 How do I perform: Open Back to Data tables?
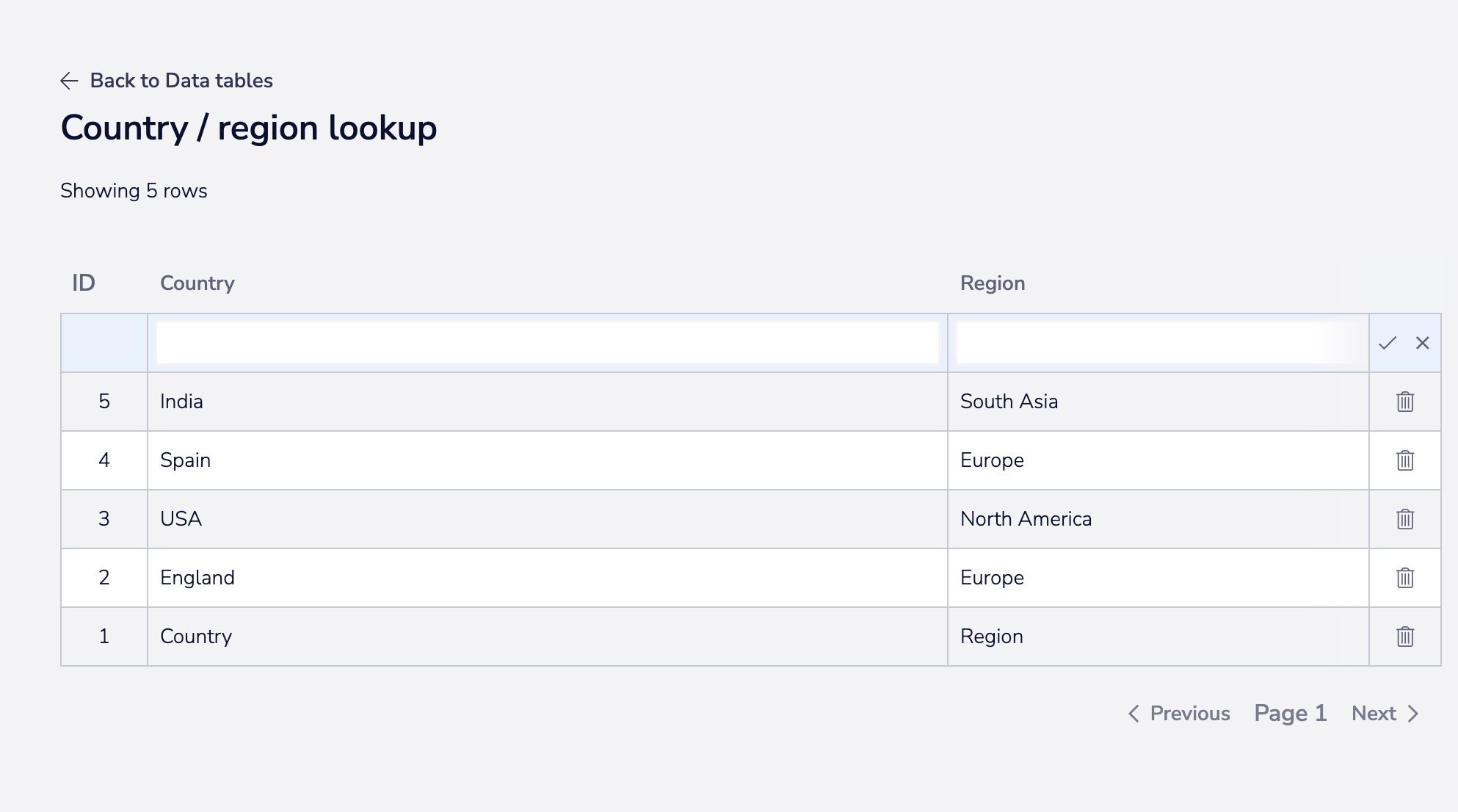coord(181,81)
